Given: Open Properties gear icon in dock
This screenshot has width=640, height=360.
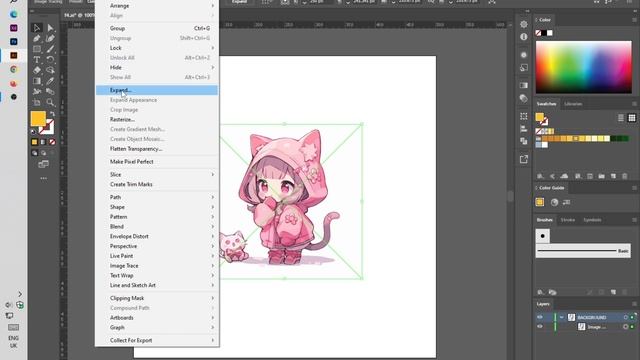Looking at the screenshot, I should (x=524, y=24).
